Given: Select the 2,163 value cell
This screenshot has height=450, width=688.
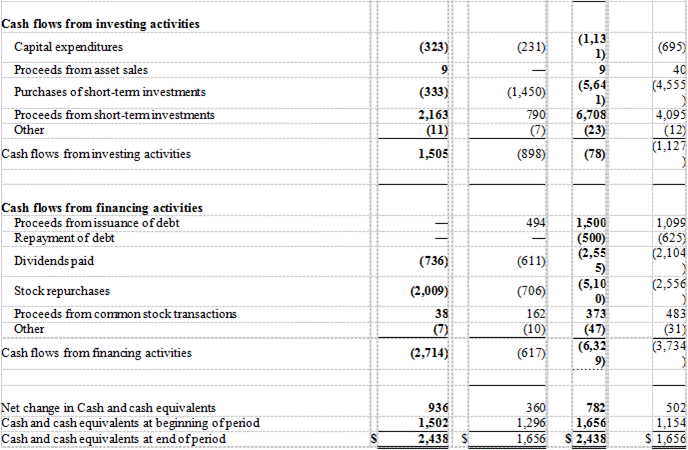Looking at the screenshot, I should click(434, 115).
